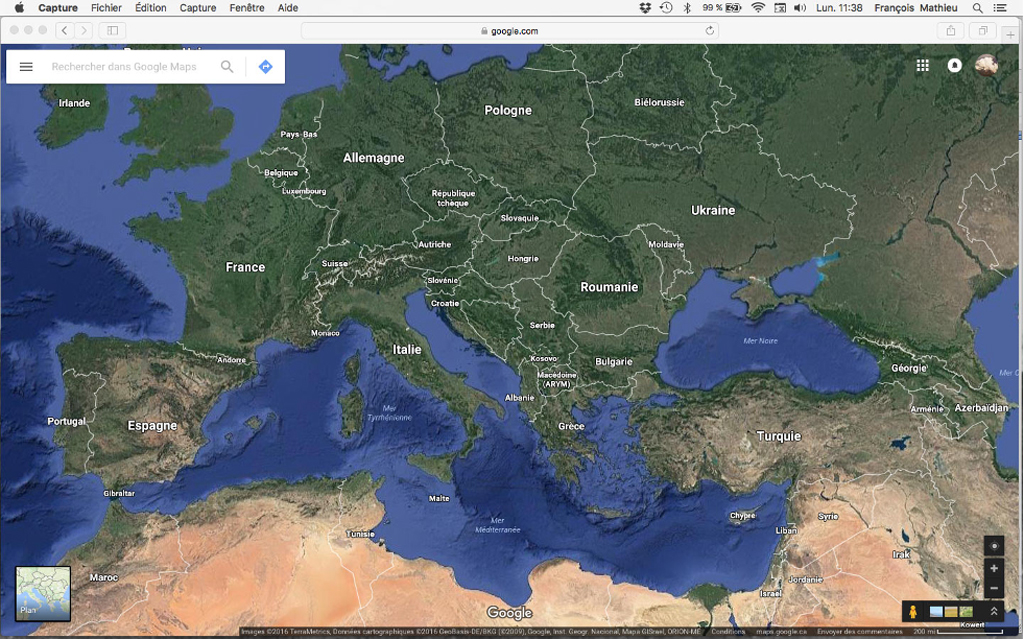Center the map on my location
The width and height of the screenshot is (1024, 639).
[993, 546]
